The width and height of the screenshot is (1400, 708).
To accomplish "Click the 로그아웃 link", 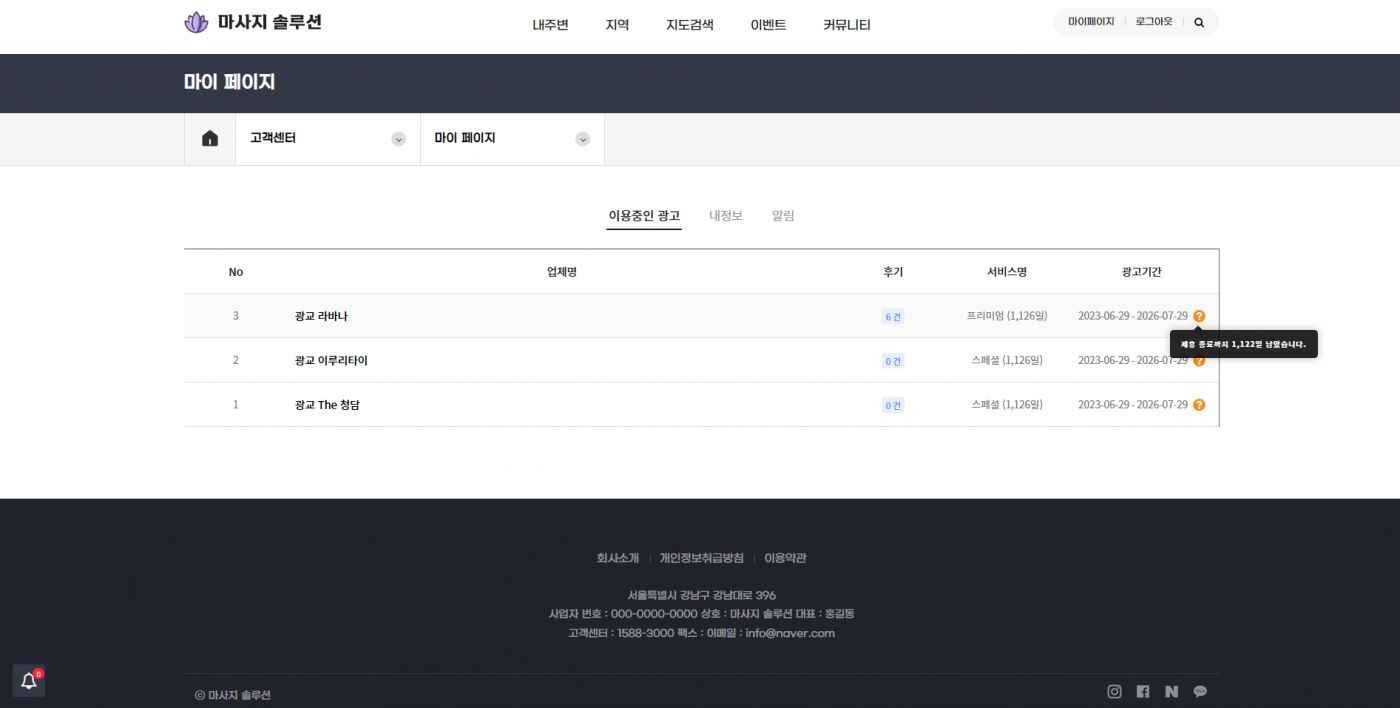I will tap(1154, 21).
